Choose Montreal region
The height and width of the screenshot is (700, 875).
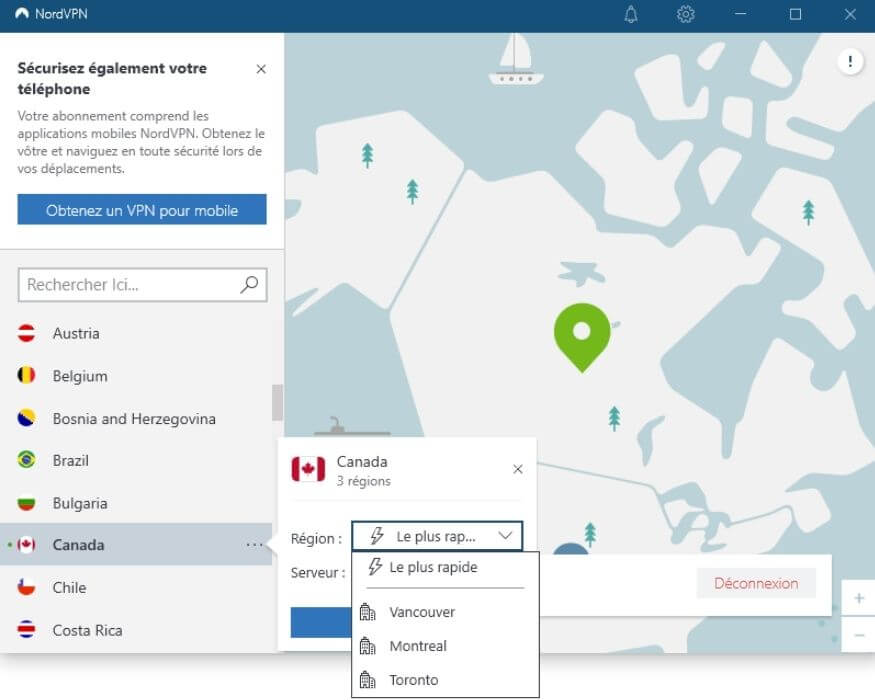coord(445,646)
